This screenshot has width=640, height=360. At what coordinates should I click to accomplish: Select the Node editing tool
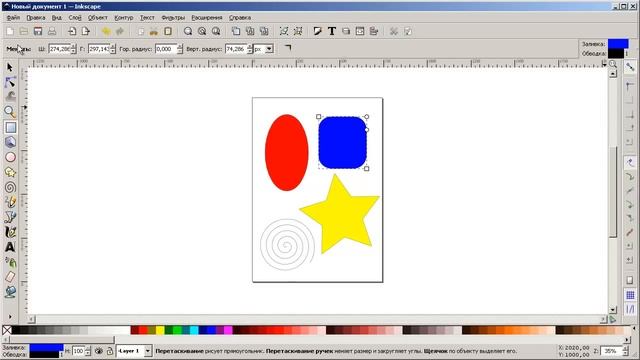(10, 82)
